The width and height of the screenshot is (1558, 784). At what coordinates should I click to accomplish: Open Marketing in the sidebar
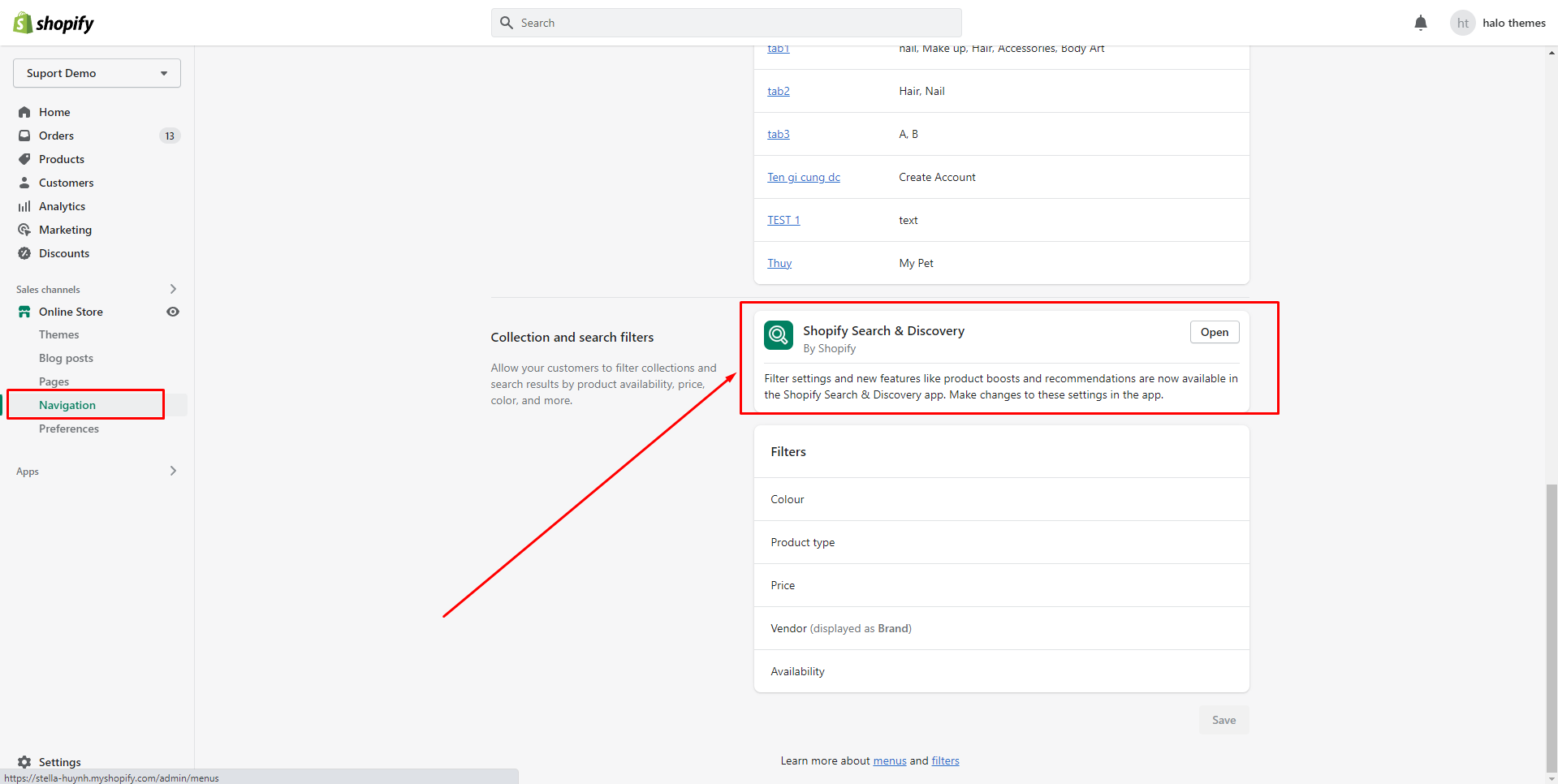tap(65, 230)
